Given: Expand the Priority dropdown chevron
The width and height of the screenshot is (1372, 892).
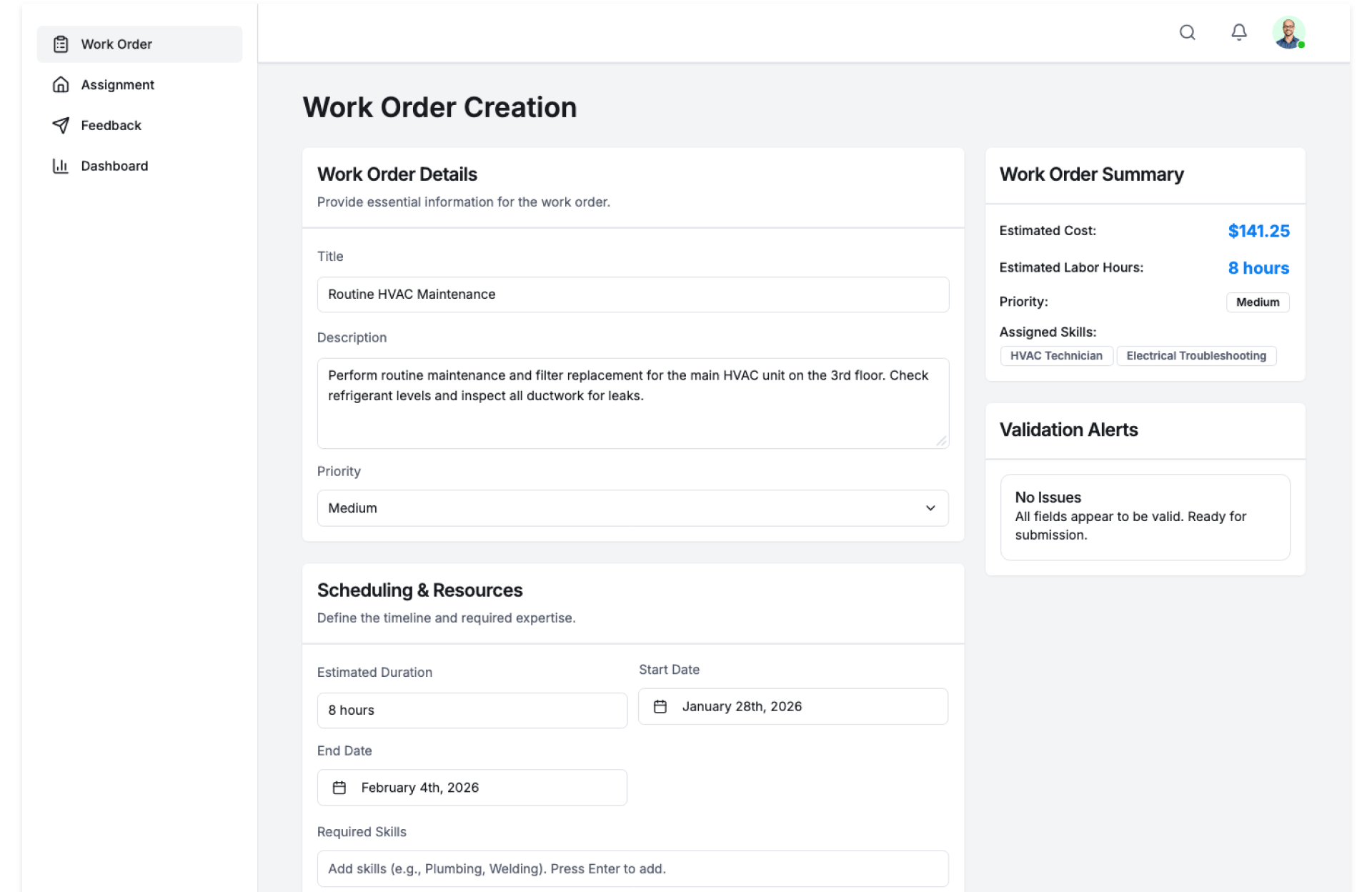Looking at the screenshot, I should click(x=930, y=508).
